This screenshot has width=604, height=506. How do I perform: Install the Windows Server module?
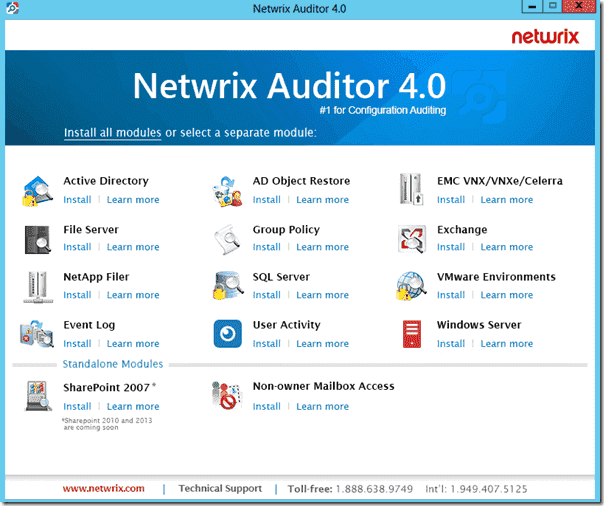(x=451, y=343)
